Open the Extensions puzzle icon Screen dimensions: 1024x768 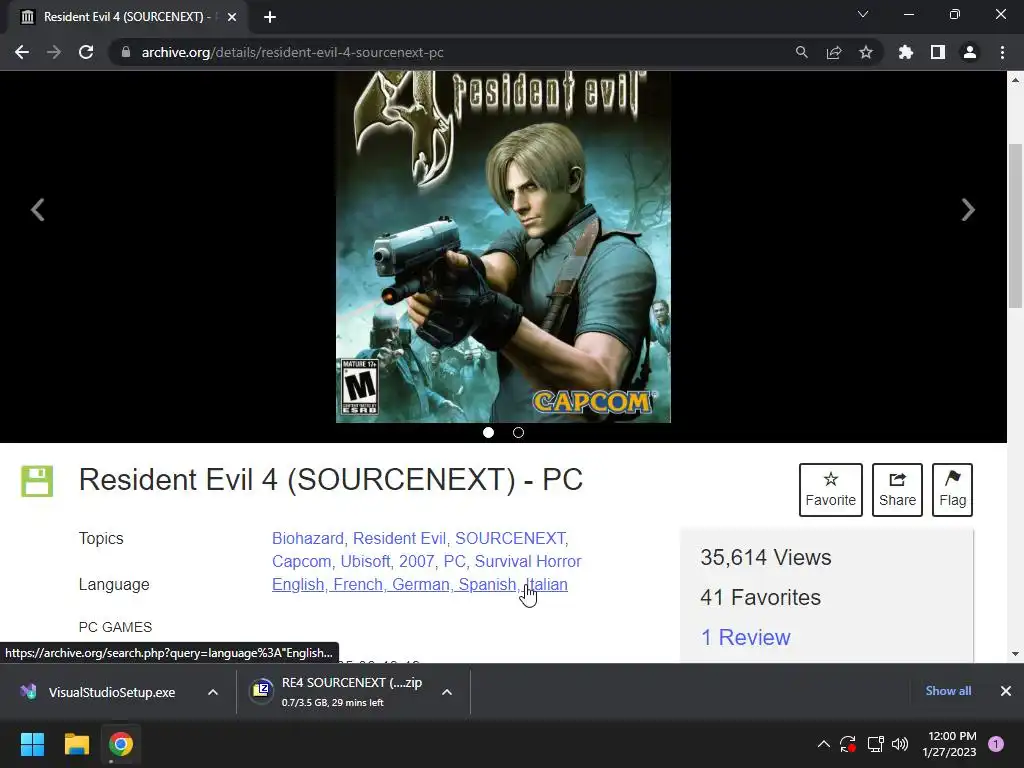pyautogui.click(x=906, y=52)
